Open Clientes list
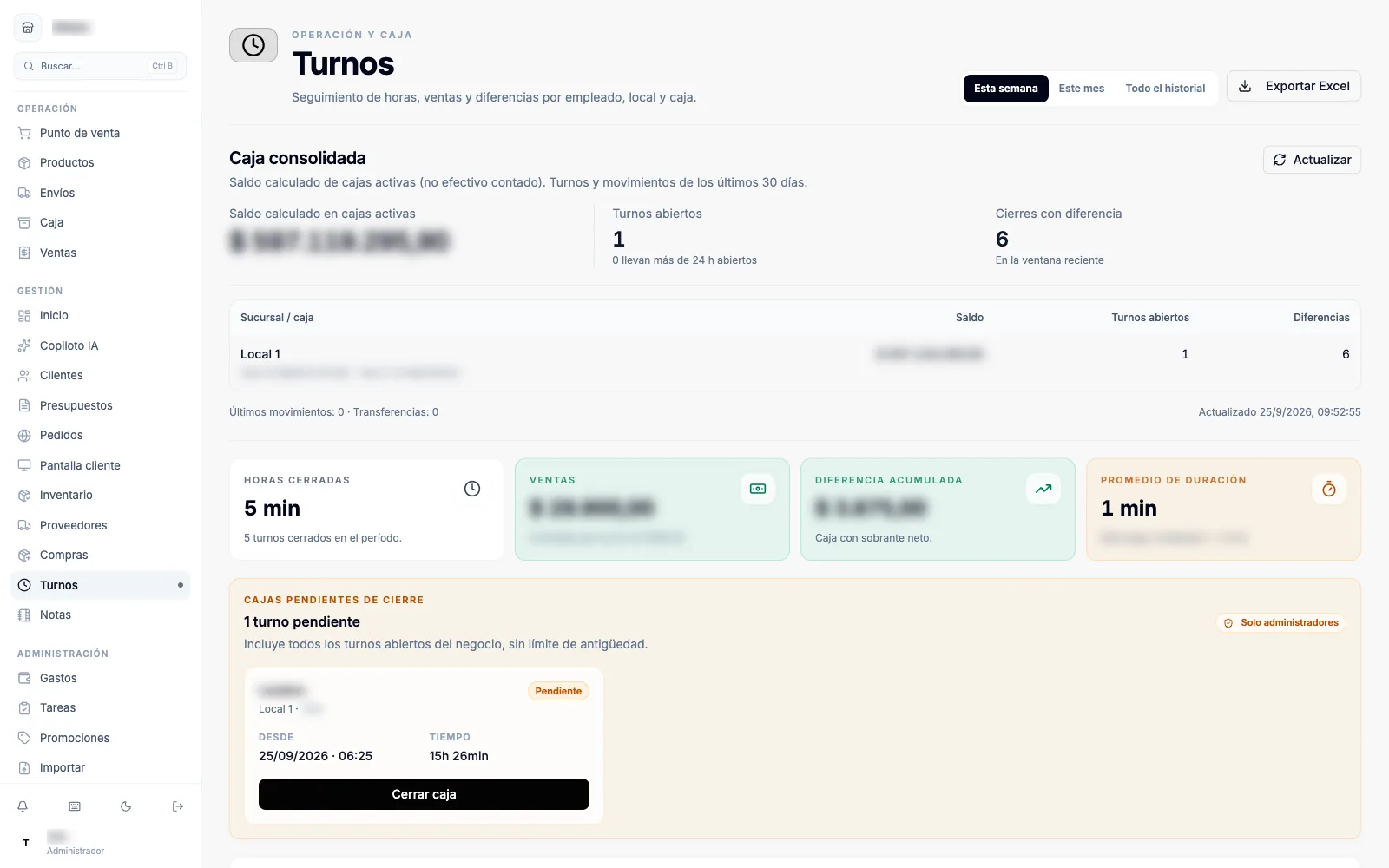 click(x=101, y=375)
